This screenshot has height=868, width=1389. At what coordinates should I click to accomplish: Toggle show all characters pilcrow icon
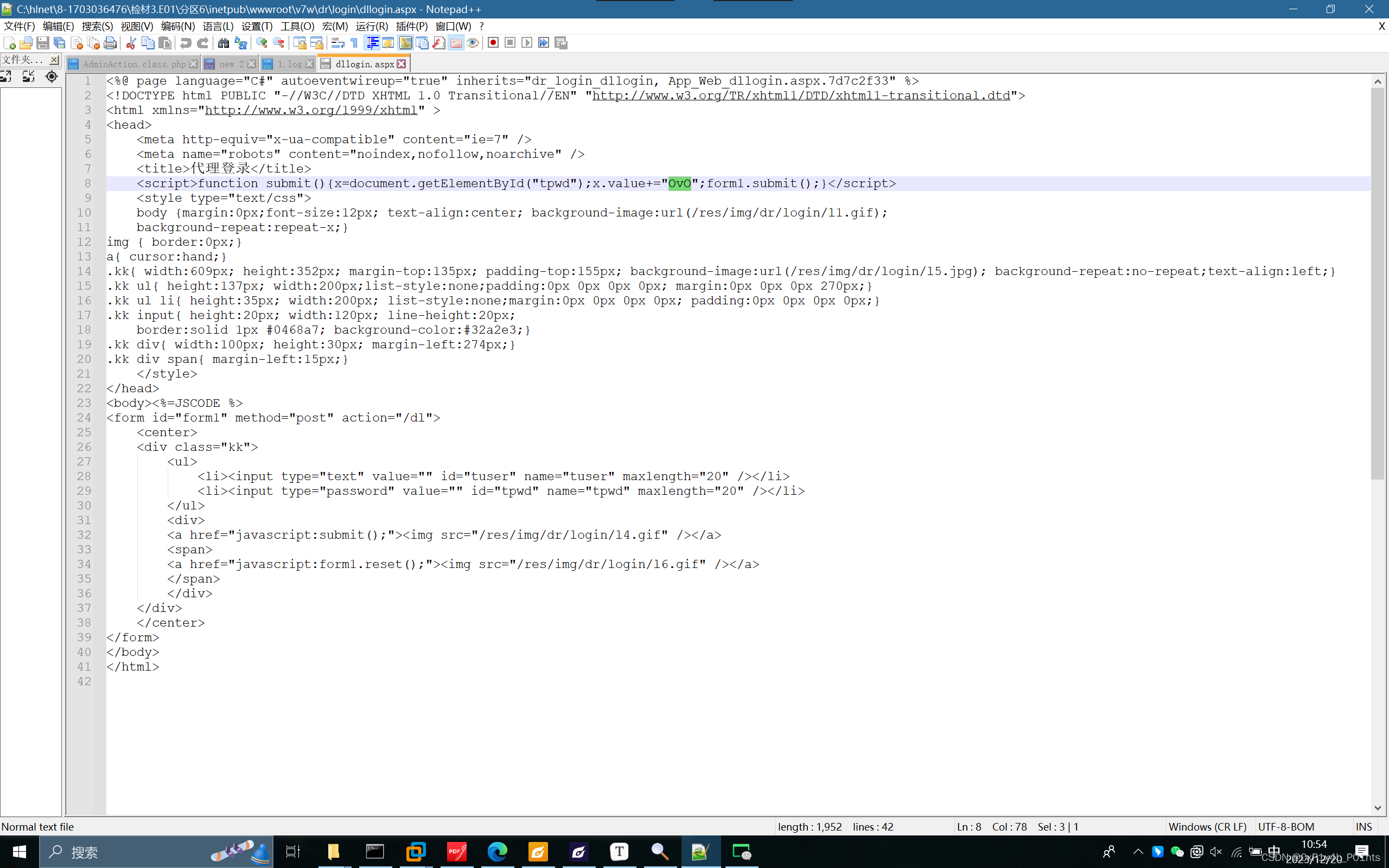coord(354,43)
